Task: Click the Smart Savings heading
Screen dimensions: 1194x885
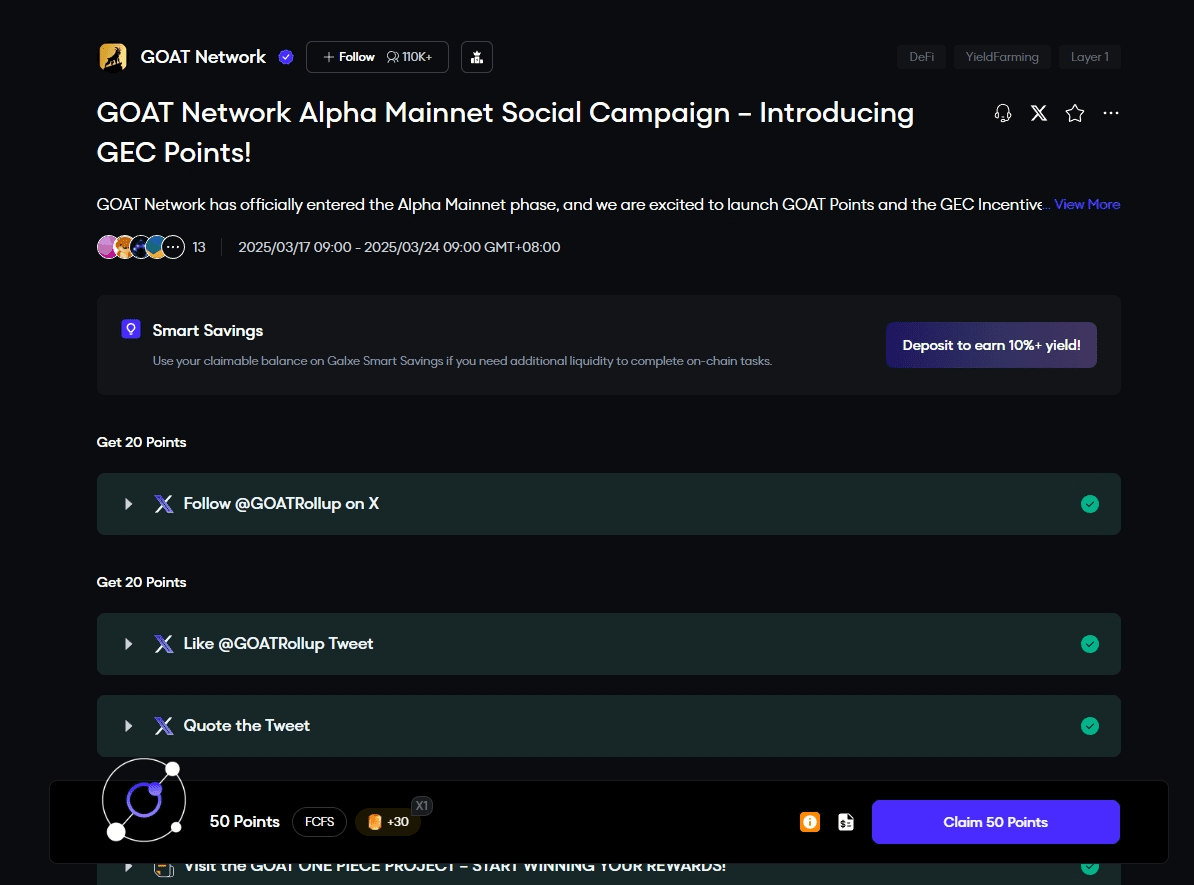Action: pos(208,331)
